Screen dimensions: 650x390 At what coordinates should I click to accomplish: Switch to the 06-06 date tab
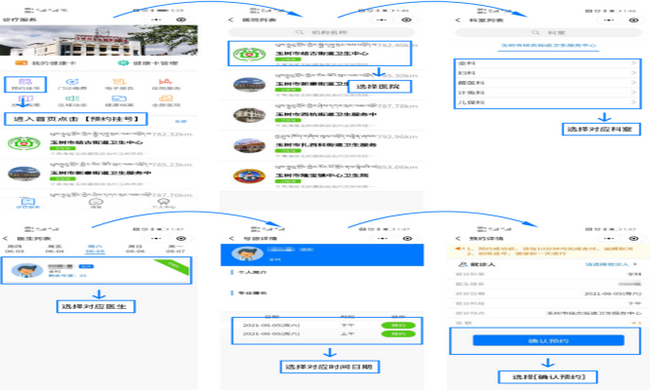[135, 249]
